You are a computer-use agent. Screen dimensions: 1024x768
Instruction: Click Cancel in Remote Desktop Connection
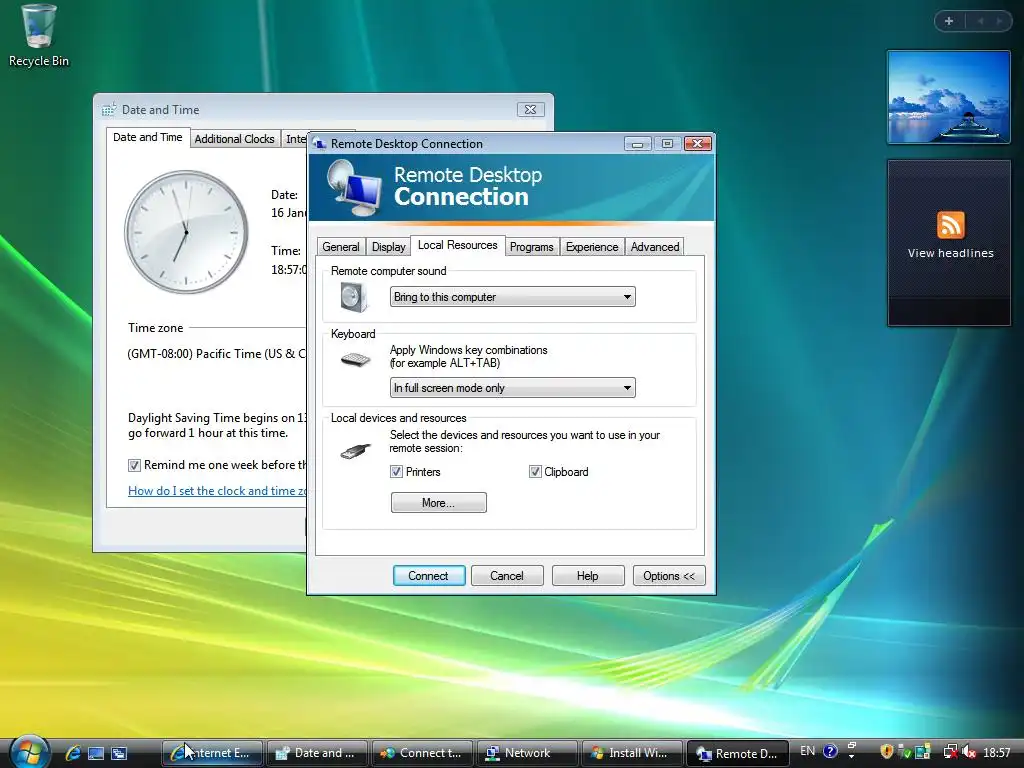(507, 575)
